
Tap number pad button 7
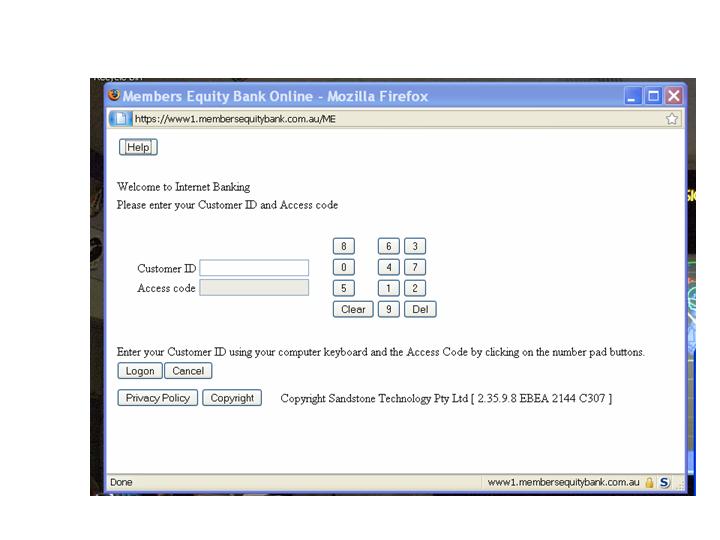[x=415, y=267]
